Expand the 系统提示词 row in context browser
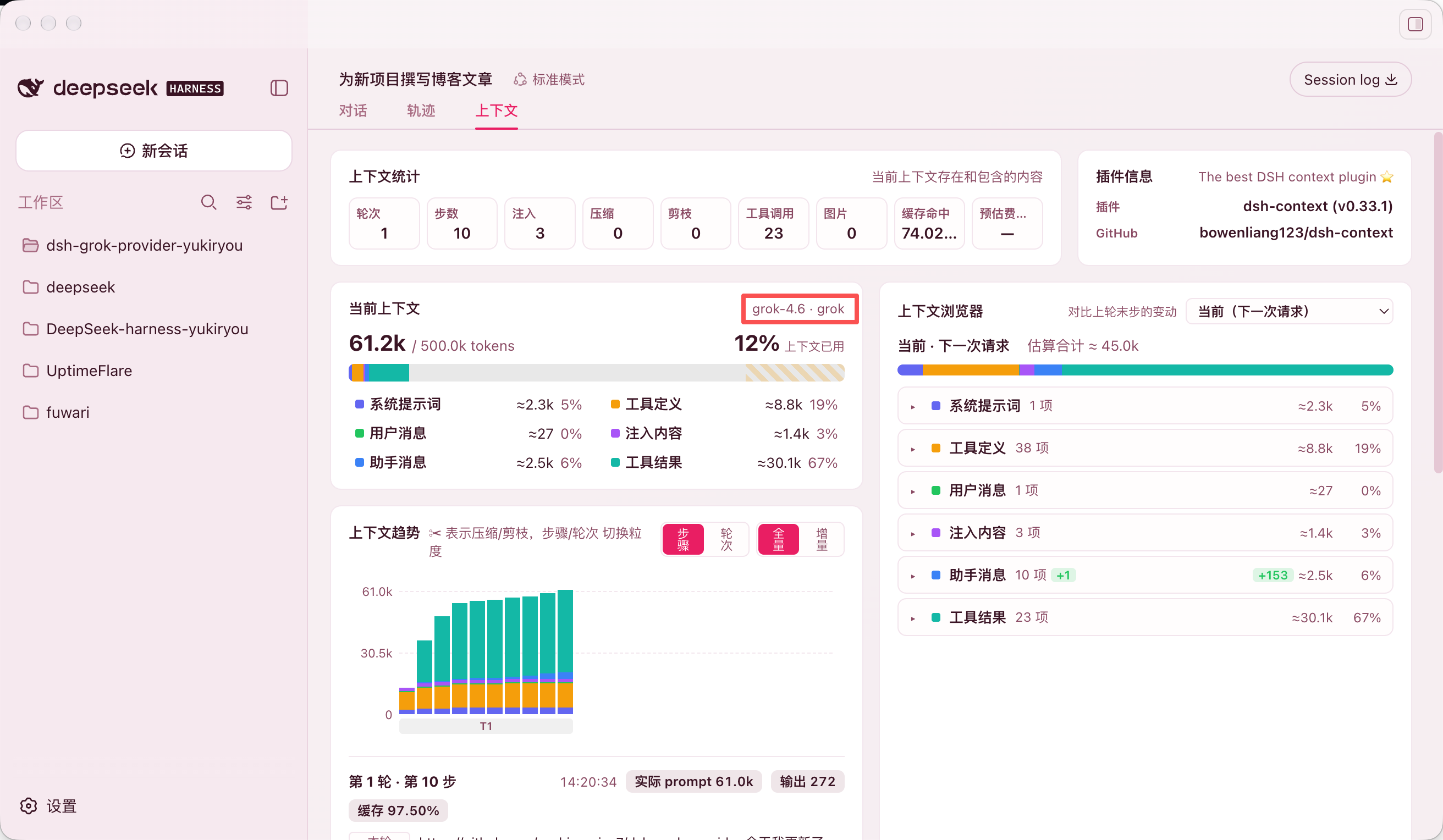Screen dimensions: 1443x840 [1145, 406]
